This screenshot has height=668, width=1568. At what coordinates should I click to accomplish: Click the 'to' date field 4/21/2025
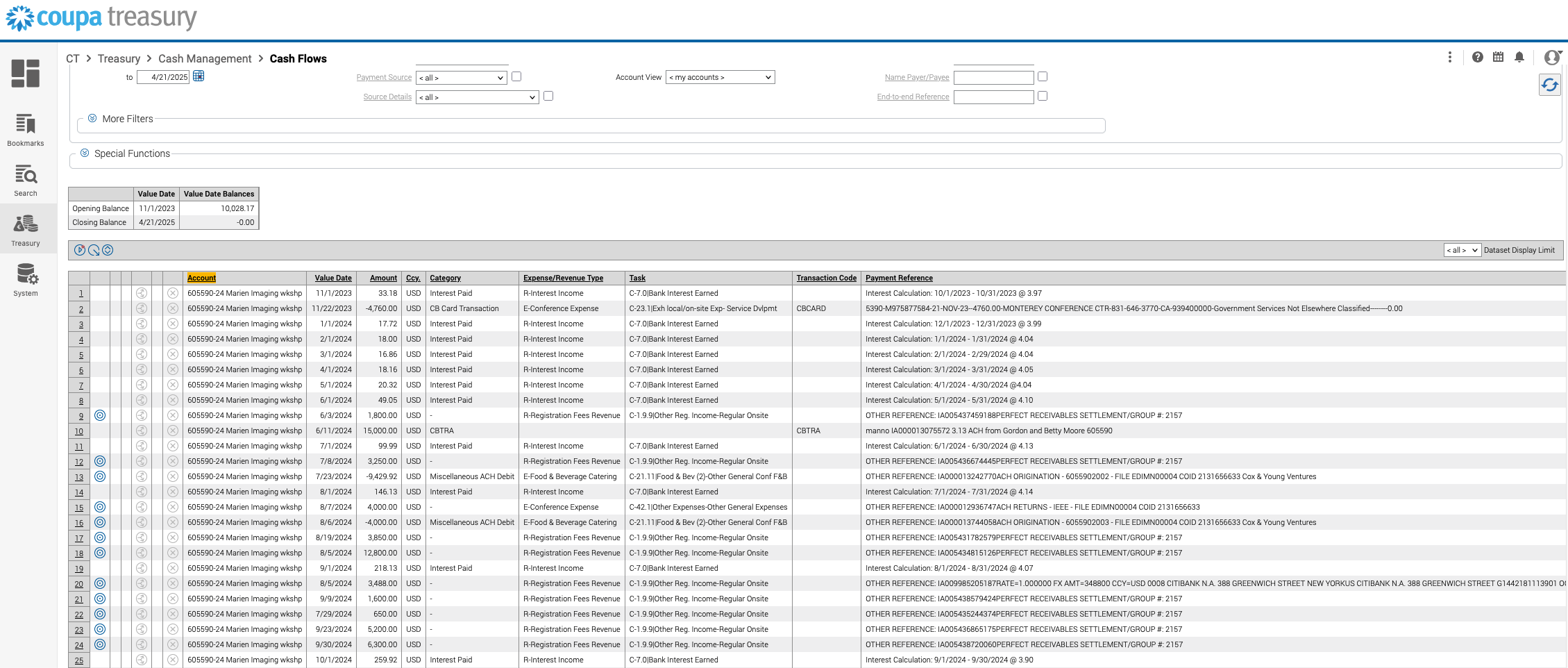pos(163,77)
